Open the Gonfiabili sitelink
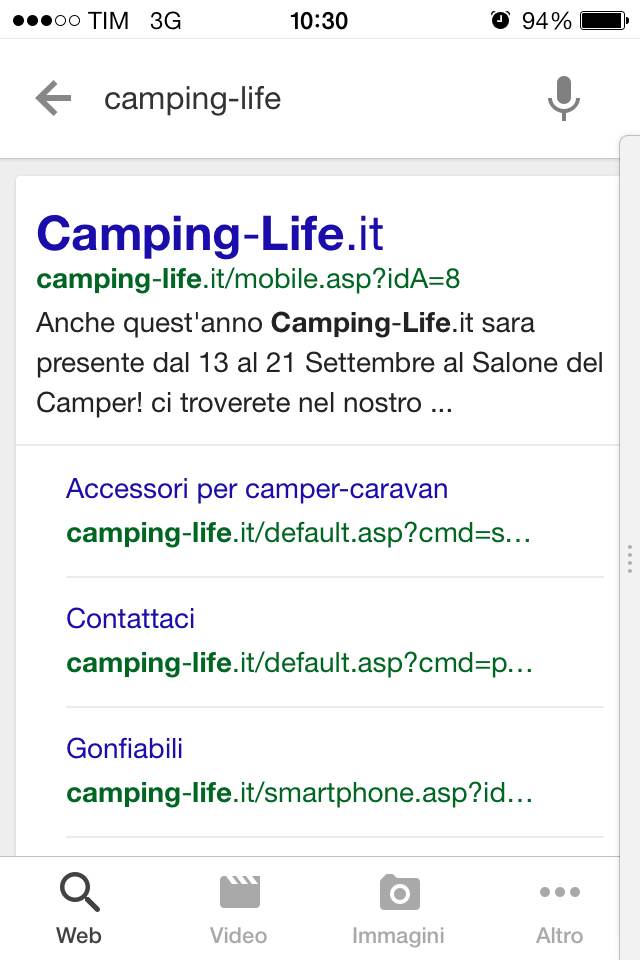 pos(124,748)
